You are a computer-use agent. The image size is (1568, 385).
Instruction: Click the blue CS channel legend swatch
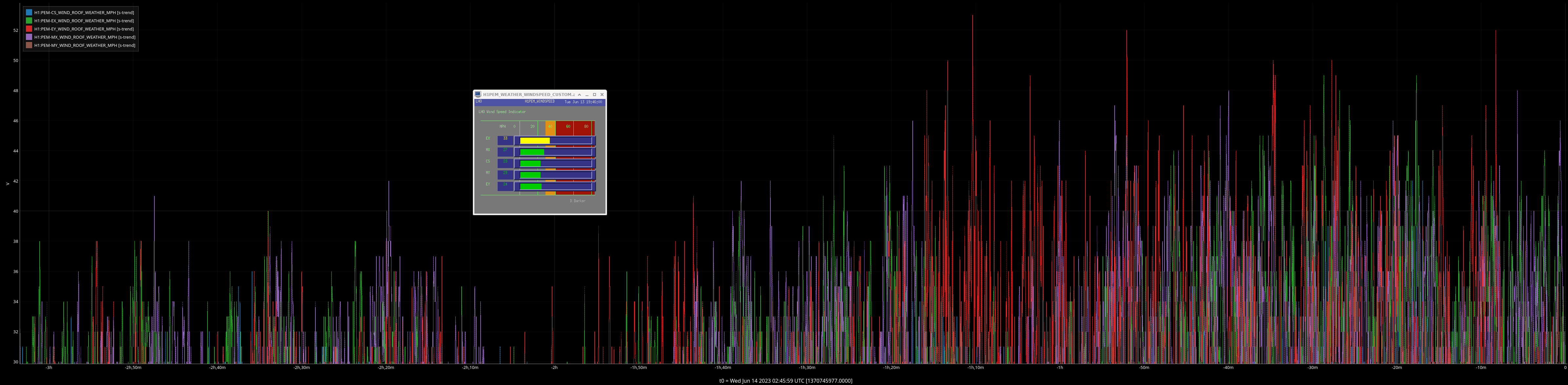coord(29,12)
